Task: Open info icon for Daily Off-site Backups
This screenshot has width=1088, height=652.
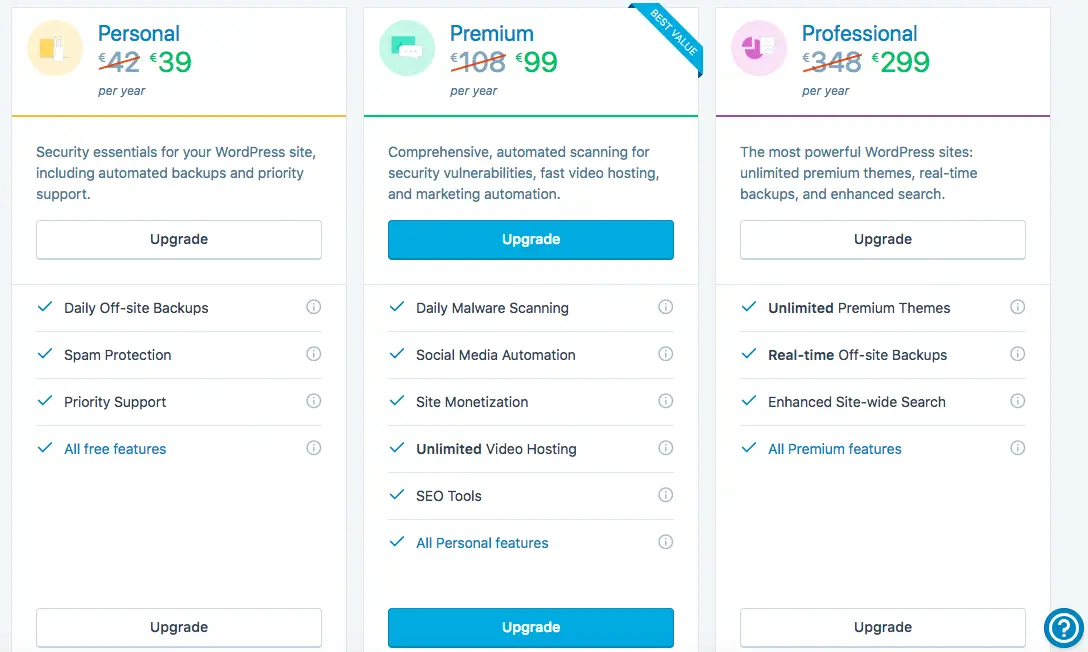Action: (314, 307)
